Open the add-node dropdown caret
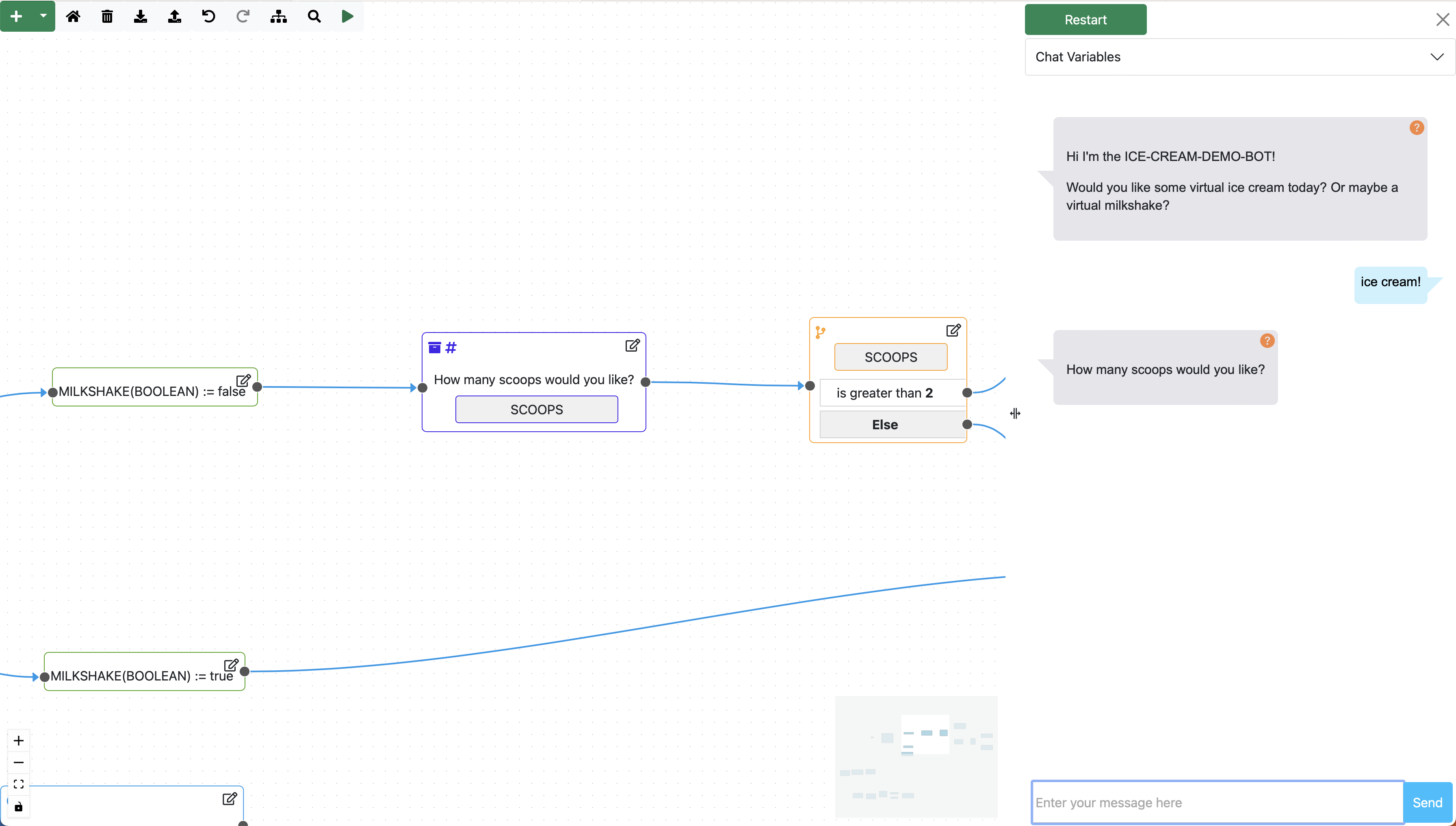1456x826 pixels. [x=43, y=16]
